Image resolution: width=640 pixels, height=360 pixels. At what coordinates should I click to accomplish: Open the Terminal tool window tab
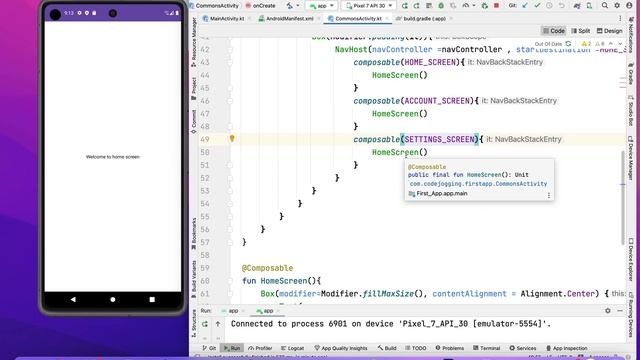tap(487, 348)
